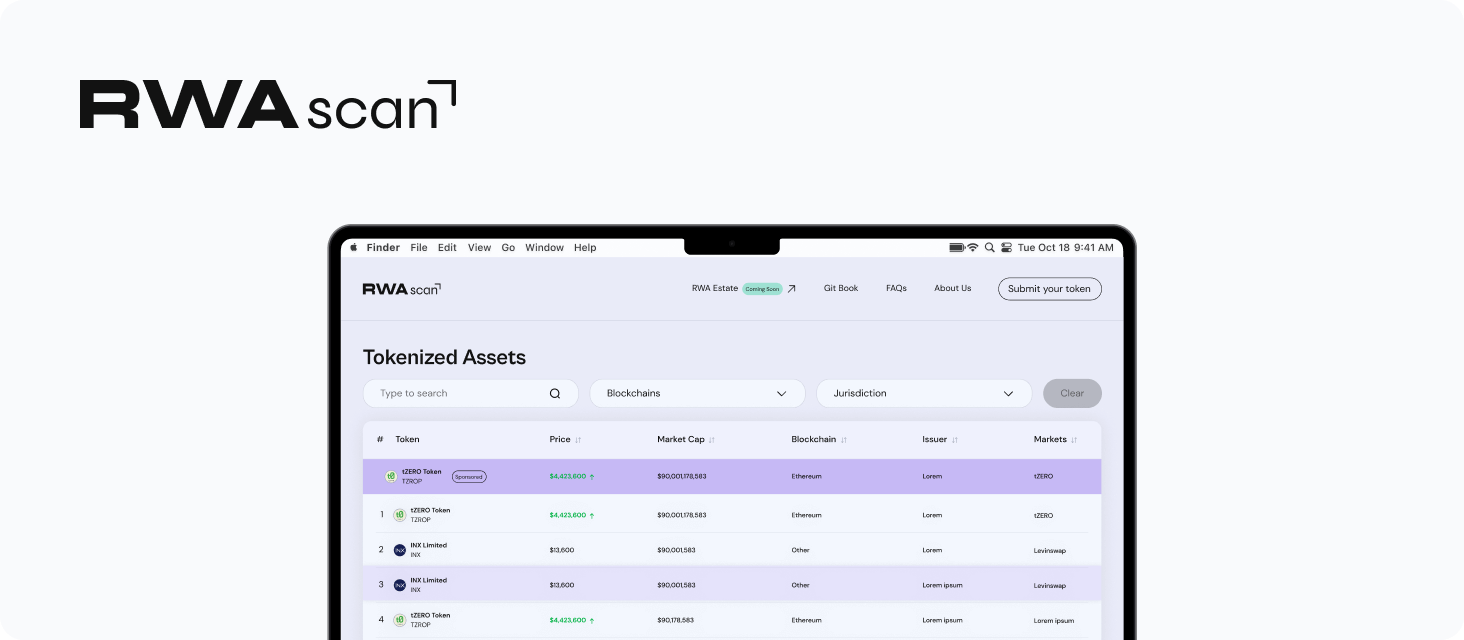Screen dimensions: 1464x640
Task: Click the Price column sort icon
Action: 578,440
